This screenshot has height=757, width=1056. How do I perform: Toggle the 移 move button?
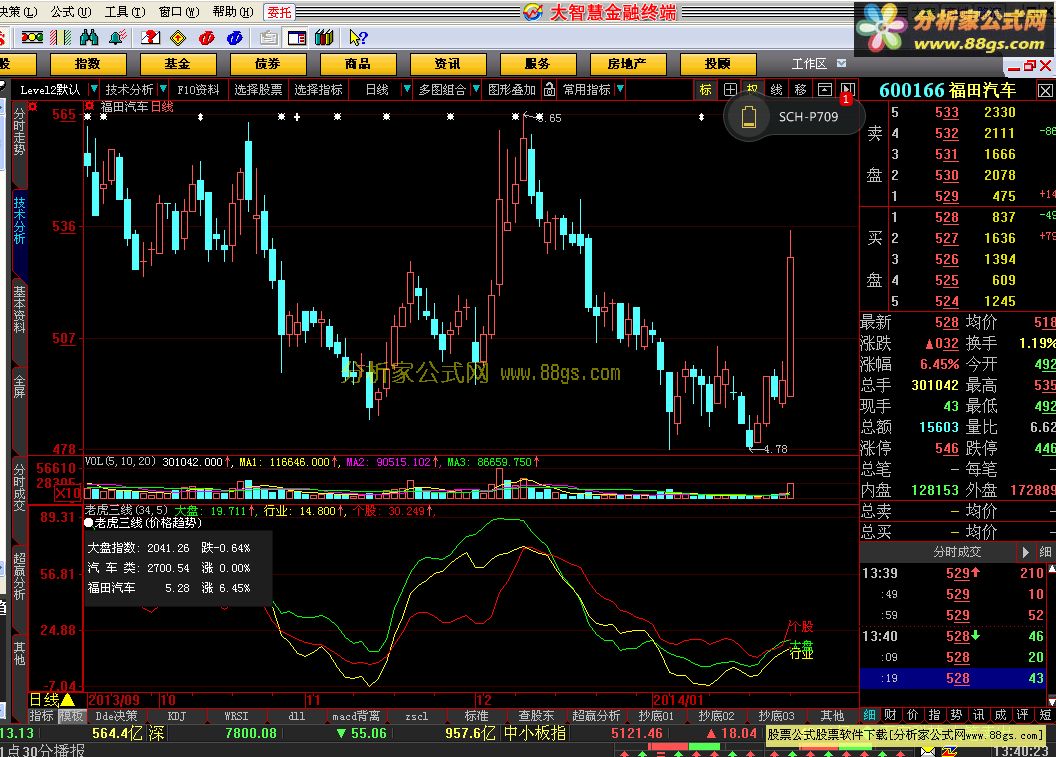(x=800, y=89)
